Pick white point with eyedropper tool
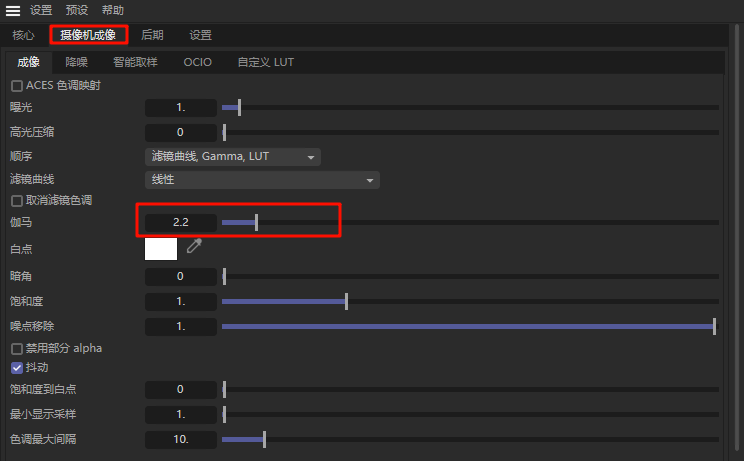744x461 pixels. pos(194,246)
